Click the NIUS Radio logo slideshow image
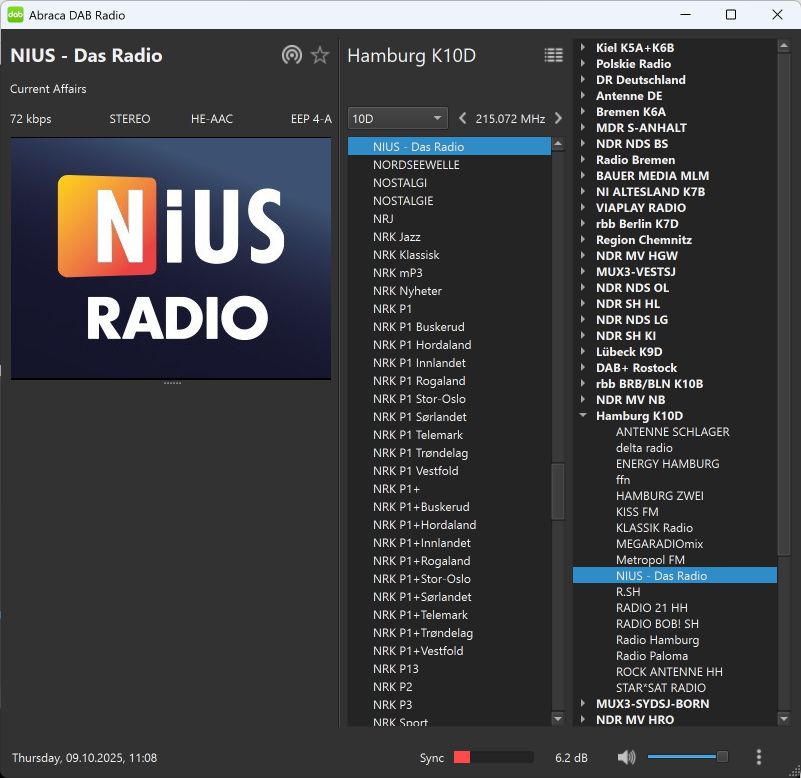 pos(170,258)
